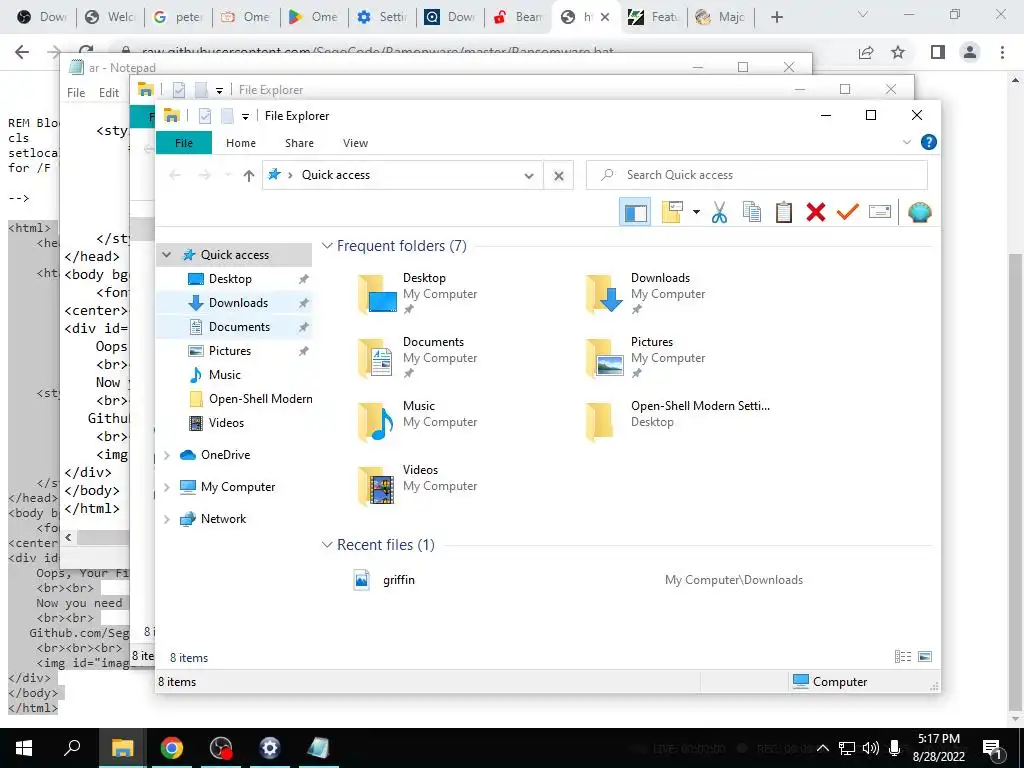Switch to the Beam Chrome tab
1024x768 pixels.
point(518,17)
